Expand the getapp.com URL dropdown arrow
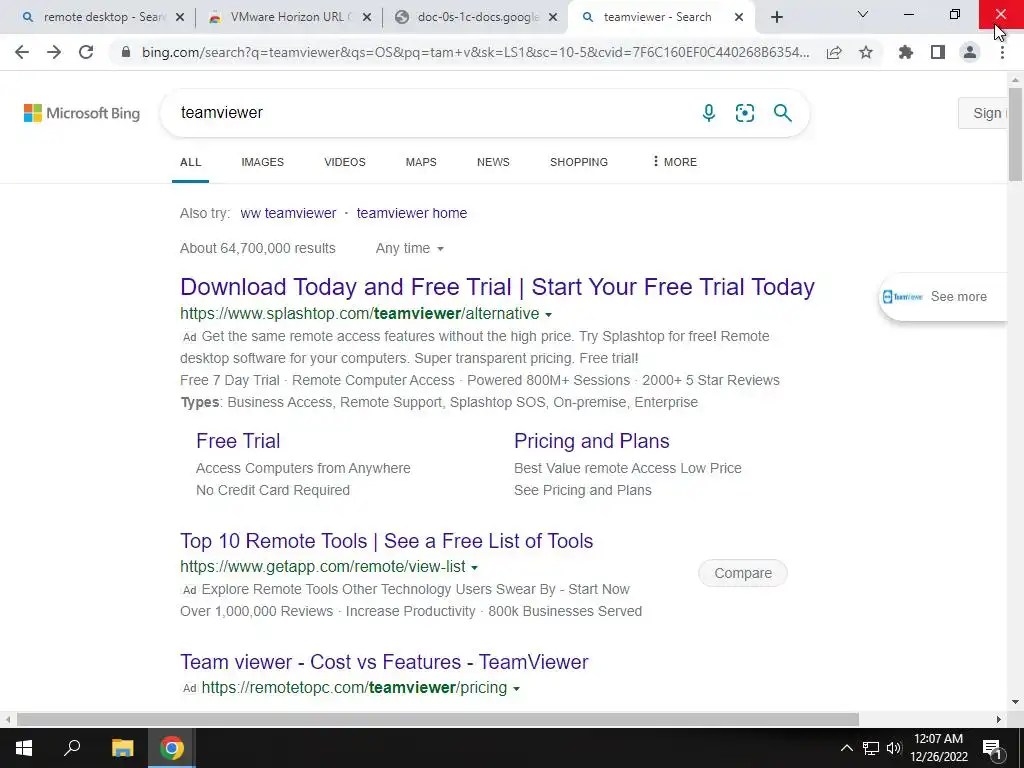The width and height of the screenshot is (1024, 768). [x=475, y=568]
